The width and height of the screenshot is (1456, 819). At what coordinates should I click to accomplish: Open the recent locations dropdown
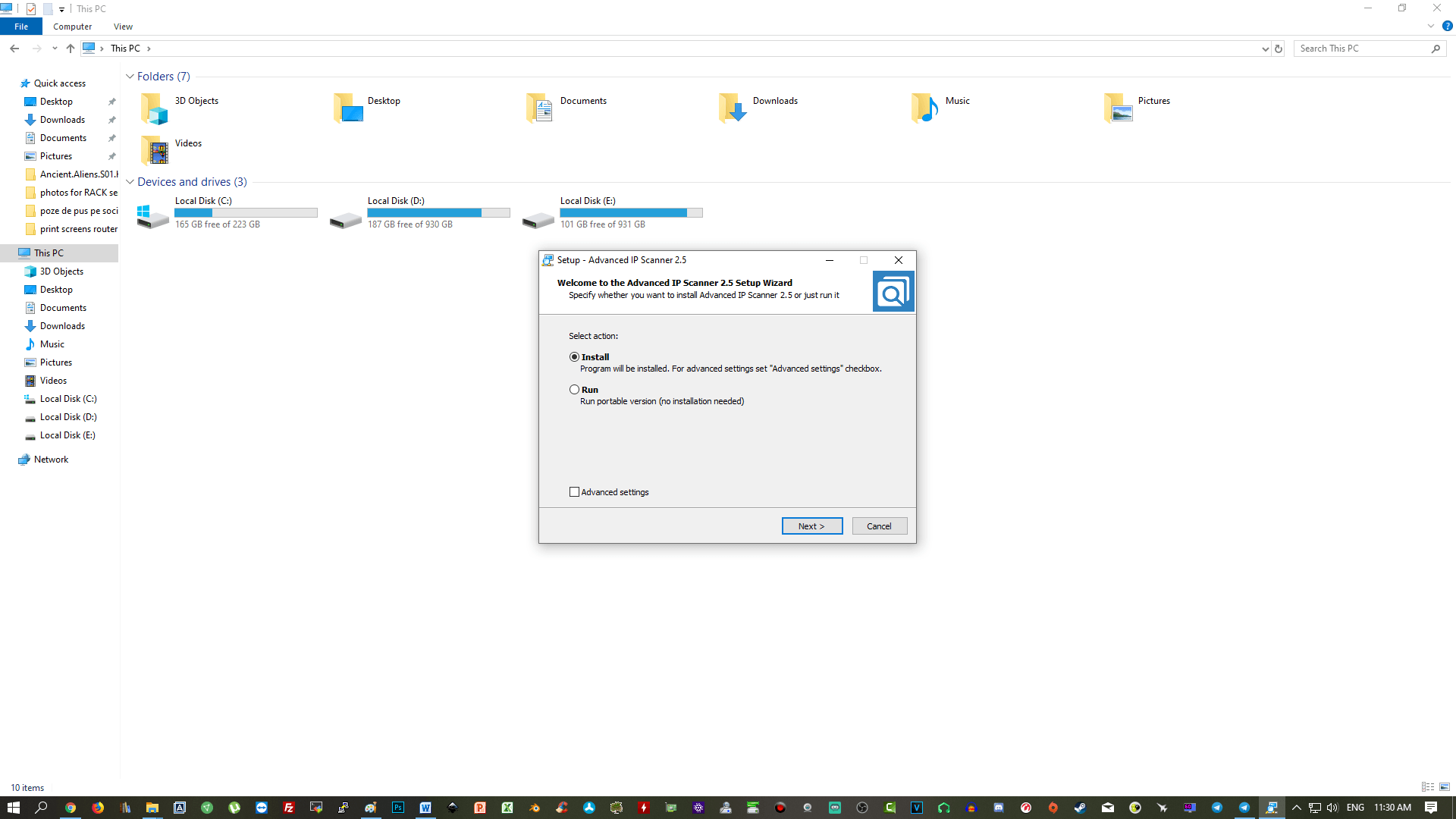coord(55,49)
